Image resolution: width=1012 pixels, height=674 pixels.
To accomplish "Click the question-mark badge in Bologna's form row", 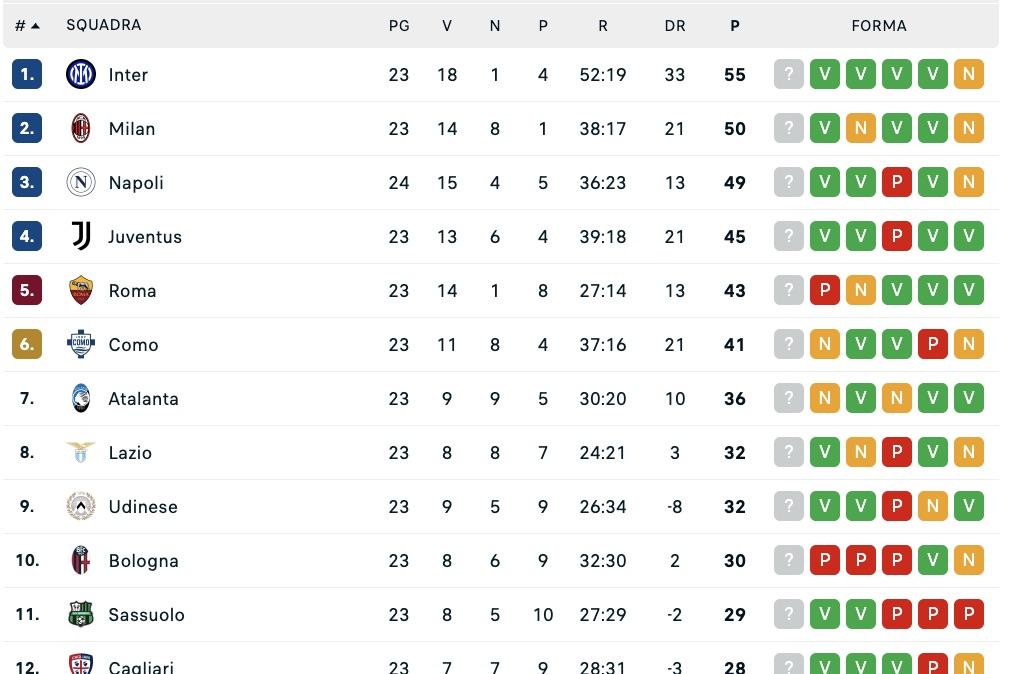I will click(x=789, y=560).
